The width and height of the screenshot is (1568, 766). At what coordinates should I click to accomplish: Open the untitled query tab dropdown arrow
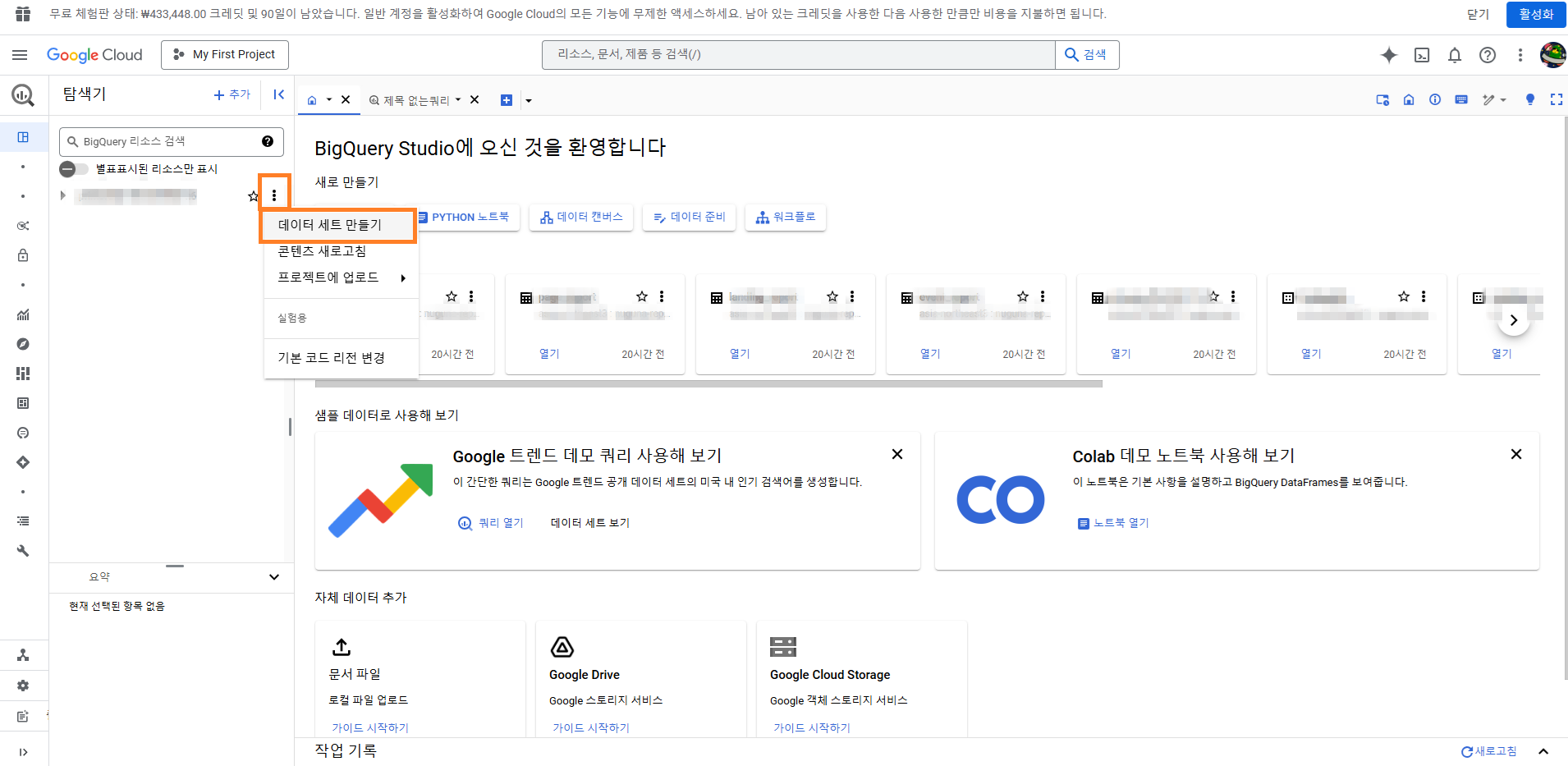458,100
